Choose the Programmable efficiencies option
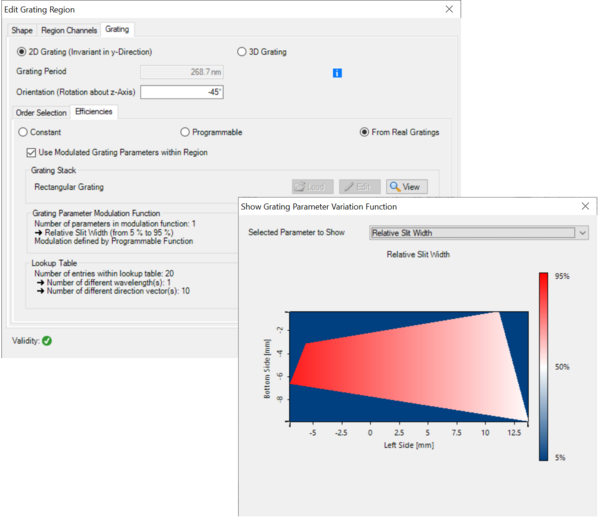This screenshot has height=521, width=600. (185, 132)
